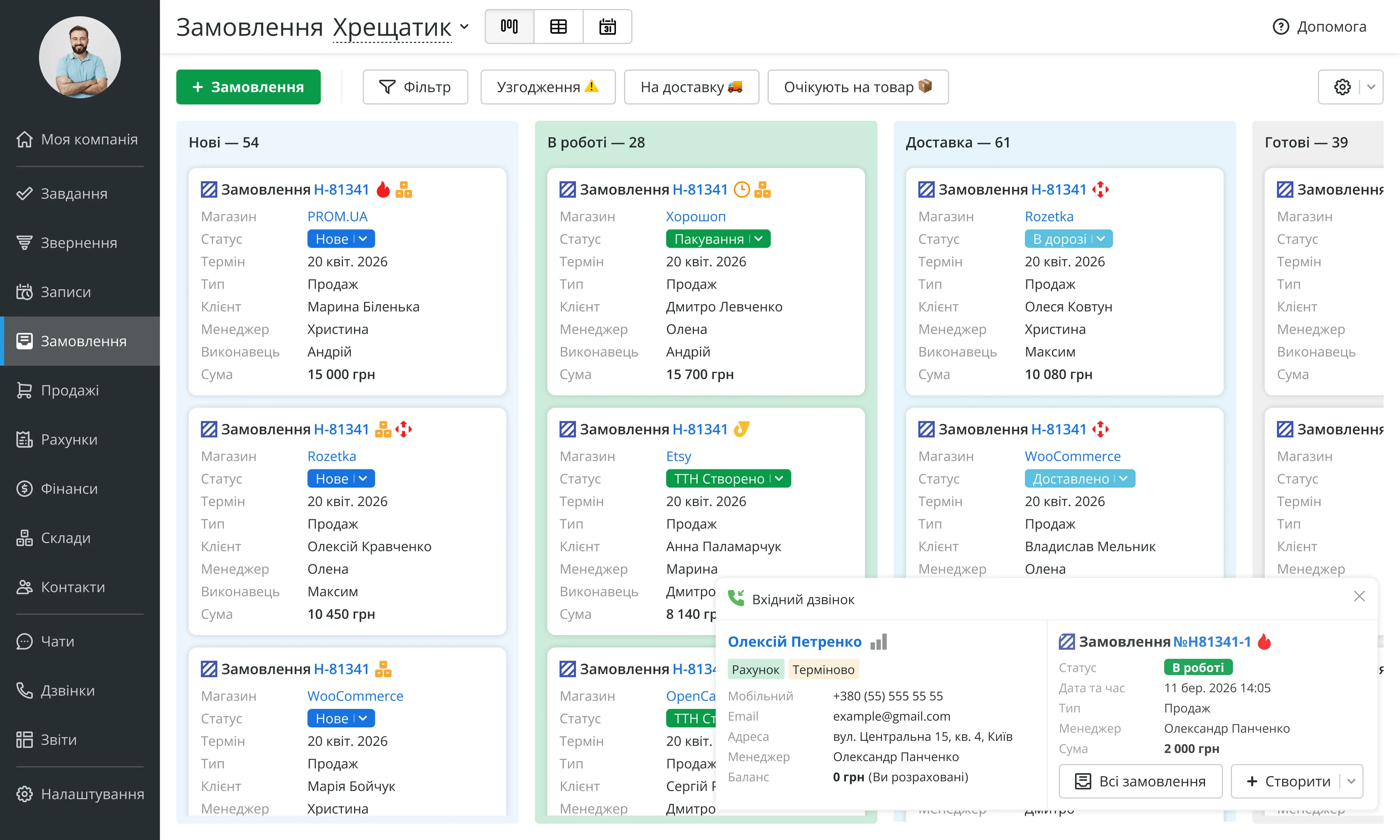Click the boxes icon on Марія Бойчук order
The width and height of the screenshot is (1400, 840).
point(383,669)
